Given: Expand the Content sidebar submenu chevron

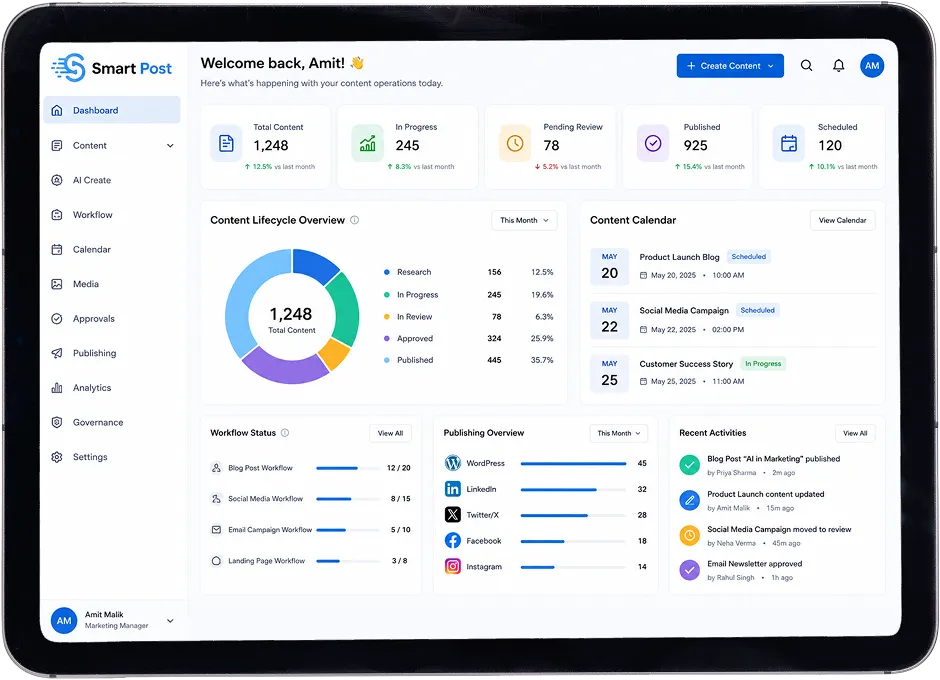Looking at the screenshot, I should [170, 146].
